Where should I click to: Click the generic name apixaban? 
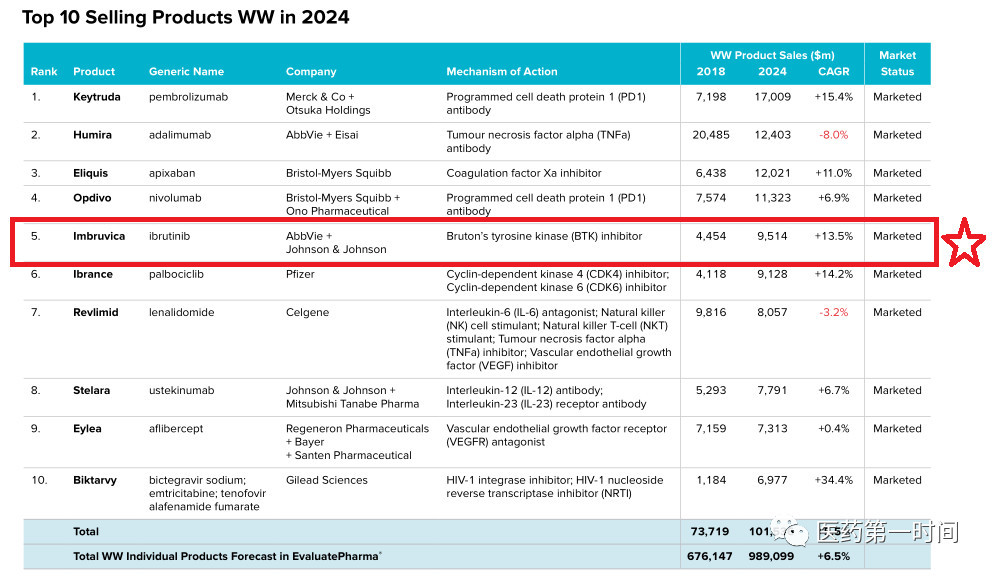click(171, 173)
